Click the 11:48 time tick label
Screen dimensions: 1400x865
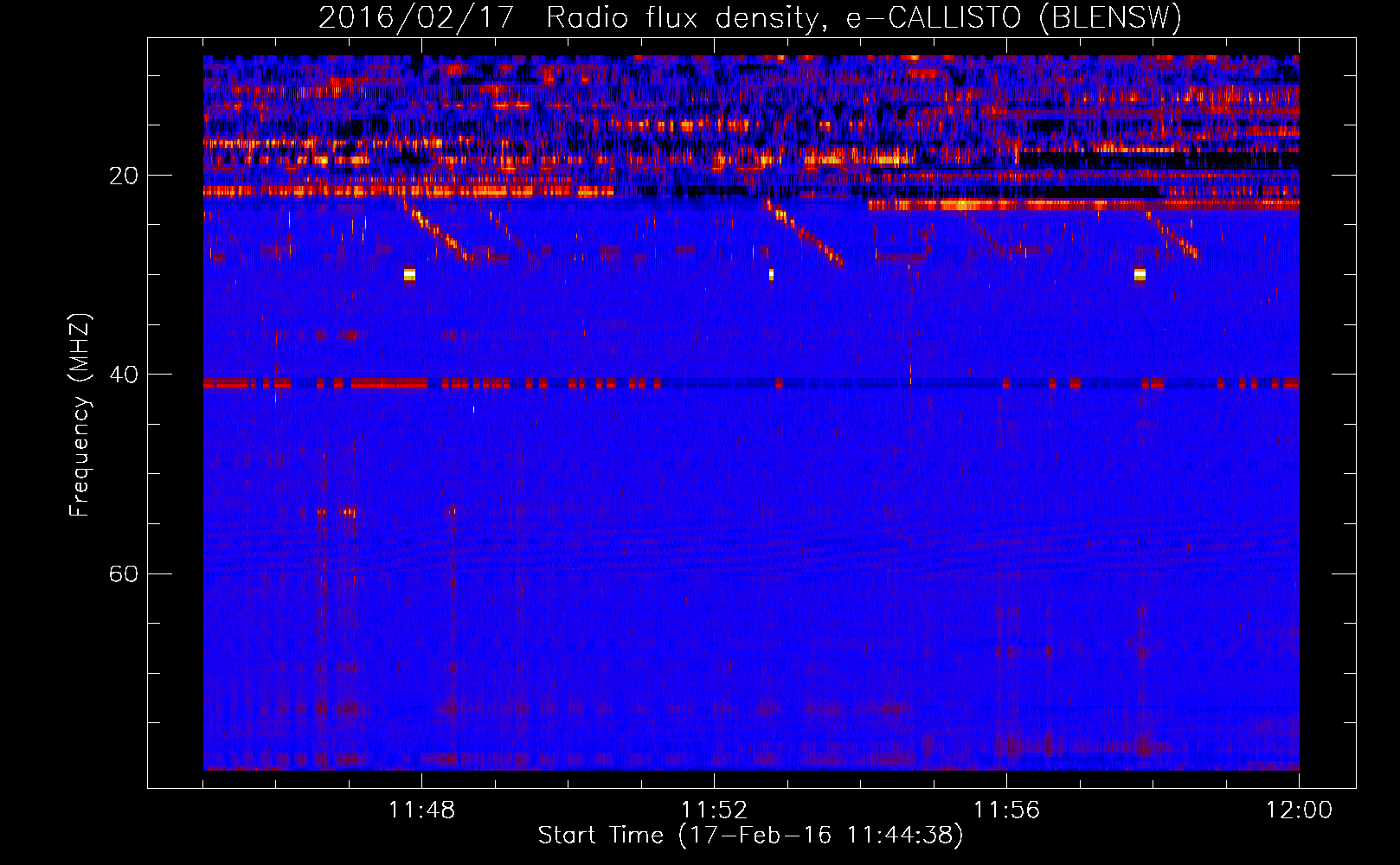click(x=421, y=811)
